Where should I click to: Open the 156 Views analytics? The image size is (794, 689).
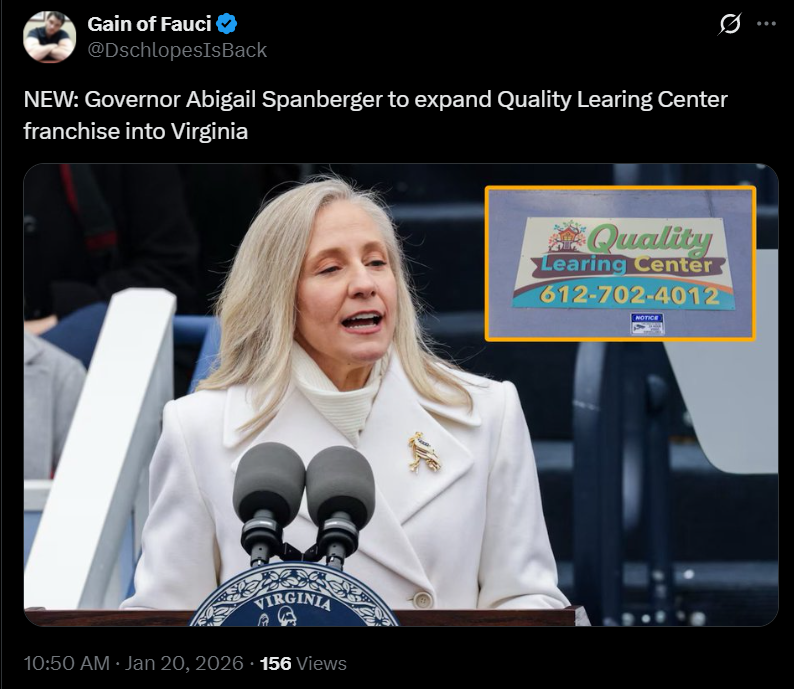coord(303,663)
